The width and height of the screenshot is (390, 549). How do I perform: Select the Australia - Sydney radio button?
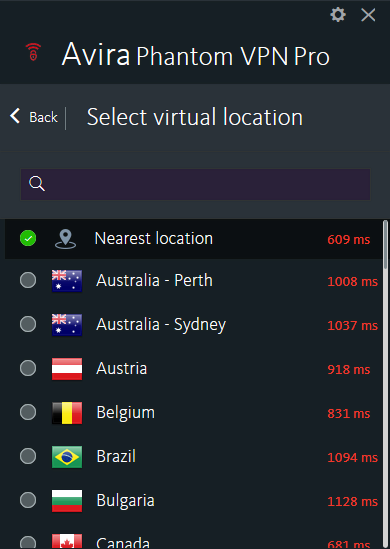click(x=28, y=324)
